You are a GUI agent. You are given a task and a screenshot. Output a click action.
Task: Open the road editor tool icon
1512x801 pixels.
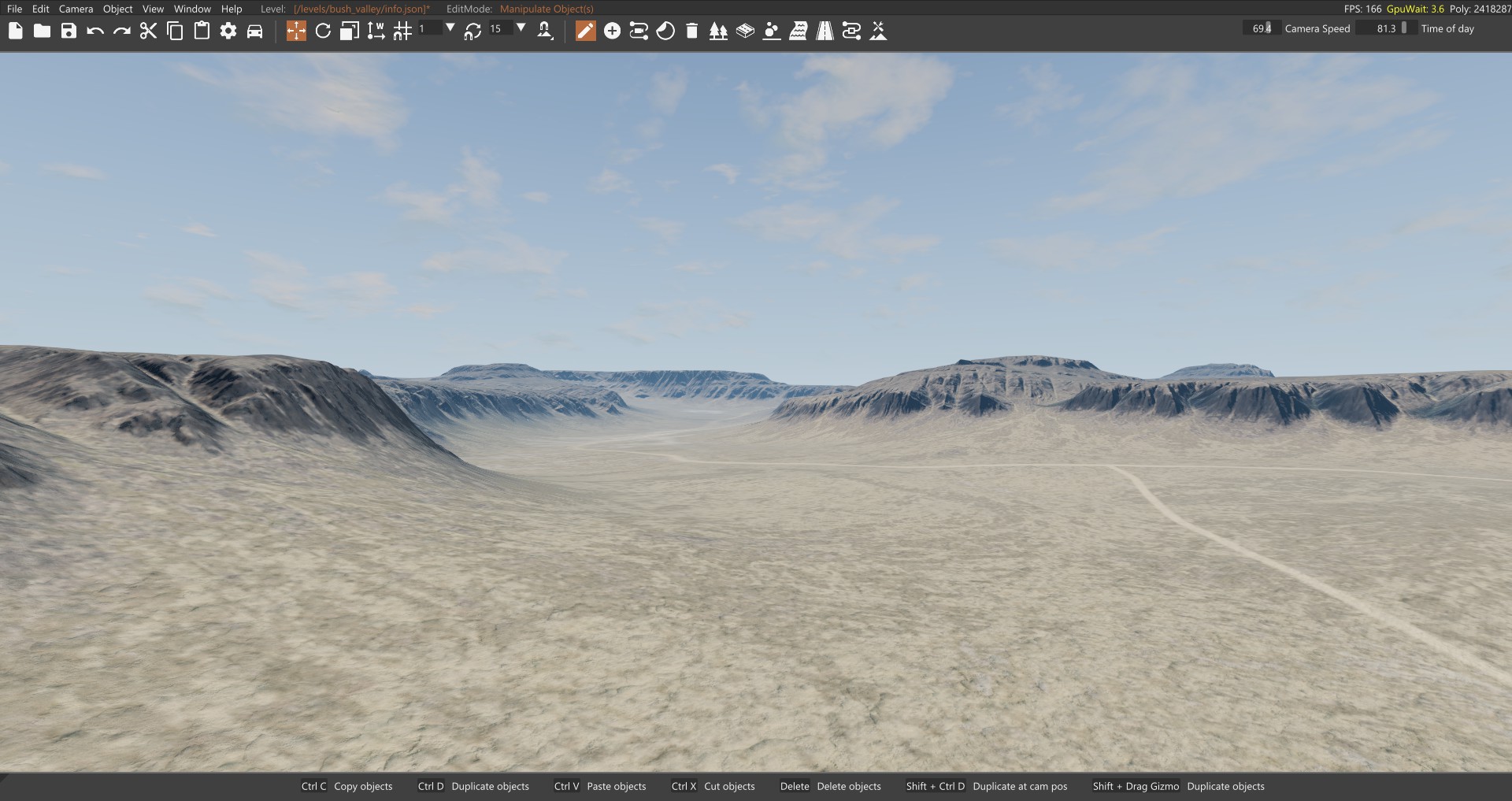click(x=825, y=31)
